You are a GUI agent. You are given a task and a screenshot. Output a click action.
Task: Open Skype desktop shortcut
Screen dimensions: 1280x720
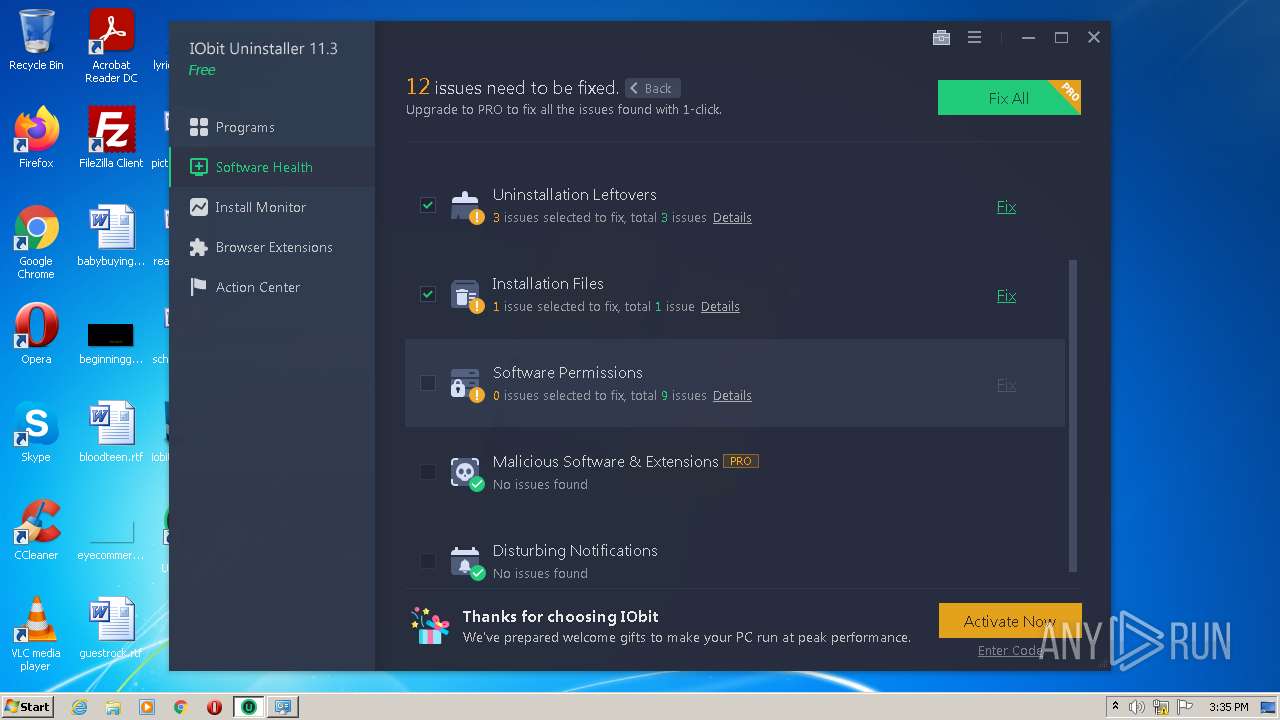click(36, 432)
